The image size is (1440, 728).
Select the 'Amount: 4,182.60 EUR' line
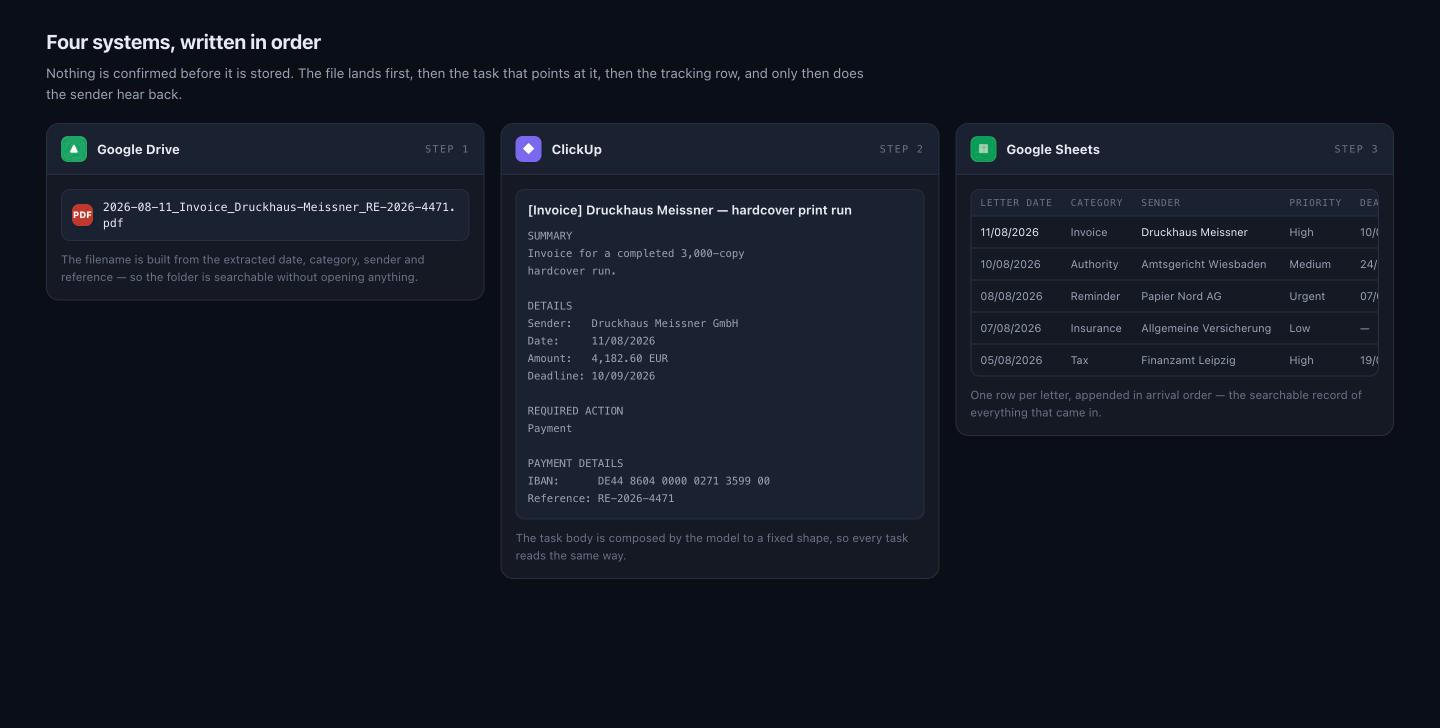598,358
